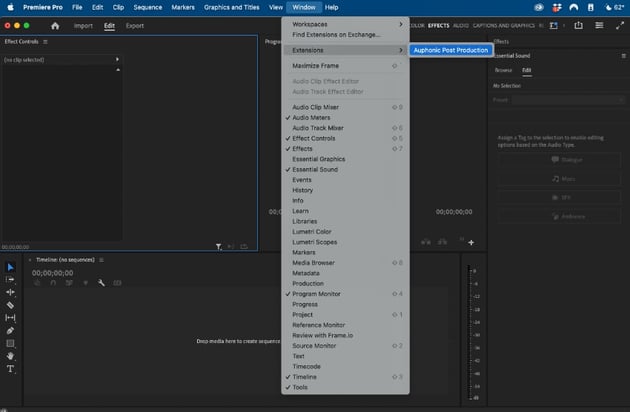This screenshot has height=412, width=630.
Task: Open the Markers menu
Action: (x=183, y=7)
